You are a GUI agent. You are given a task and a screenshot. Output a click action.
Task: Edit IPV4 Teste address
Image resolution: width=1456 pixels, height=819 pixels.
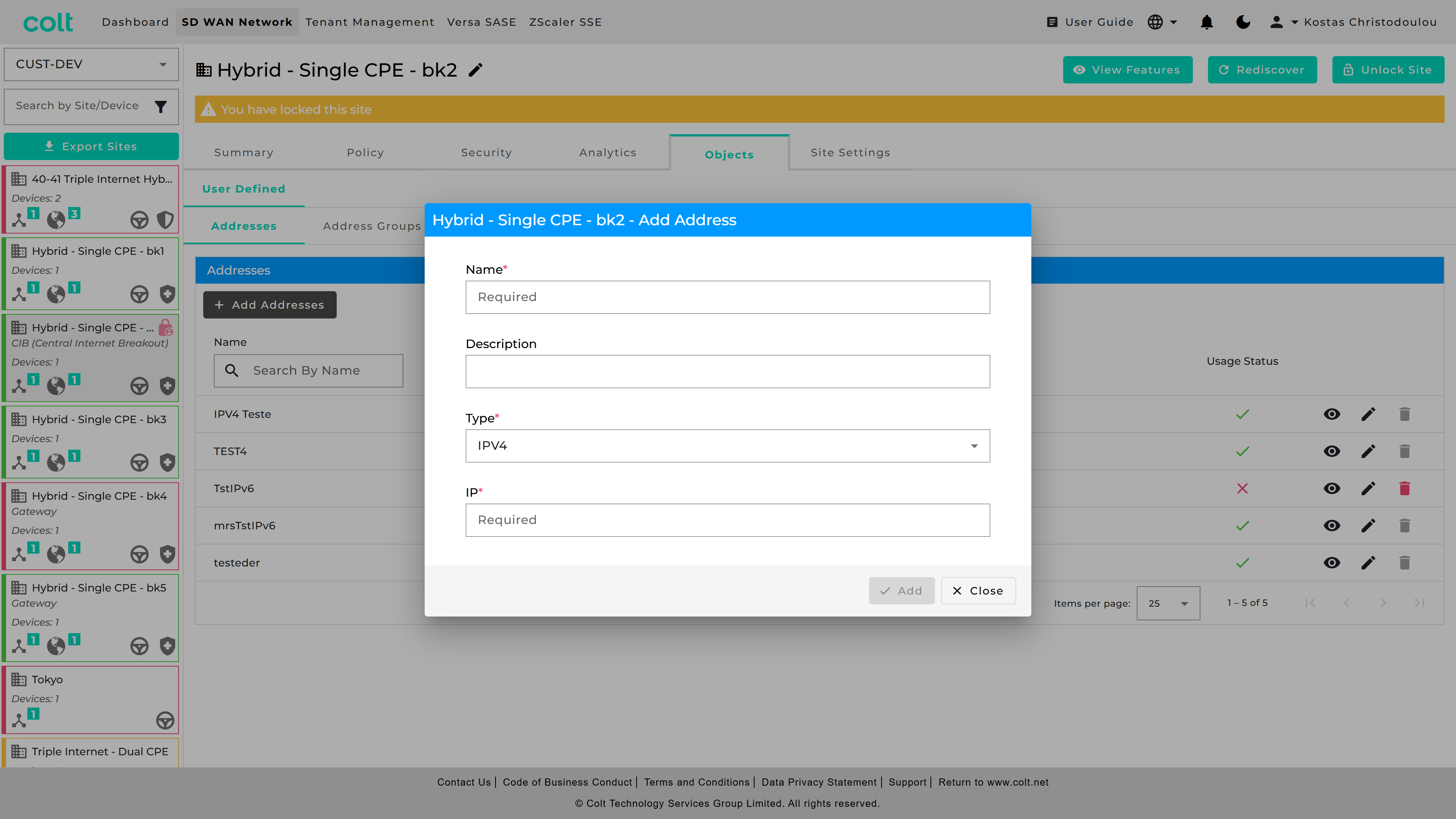1368,414
